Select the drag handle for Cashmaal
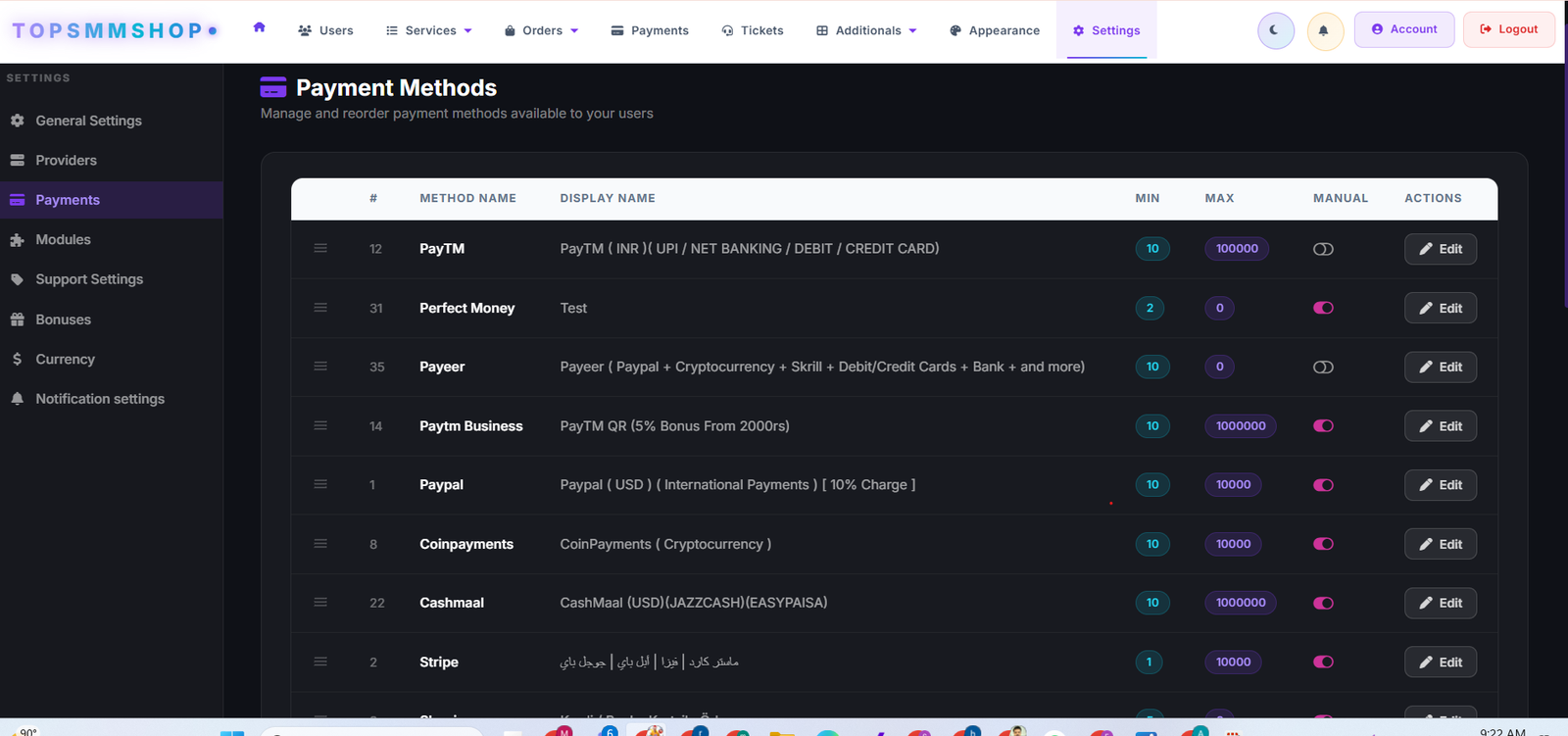1568x736 pixels. coord(320,603)
